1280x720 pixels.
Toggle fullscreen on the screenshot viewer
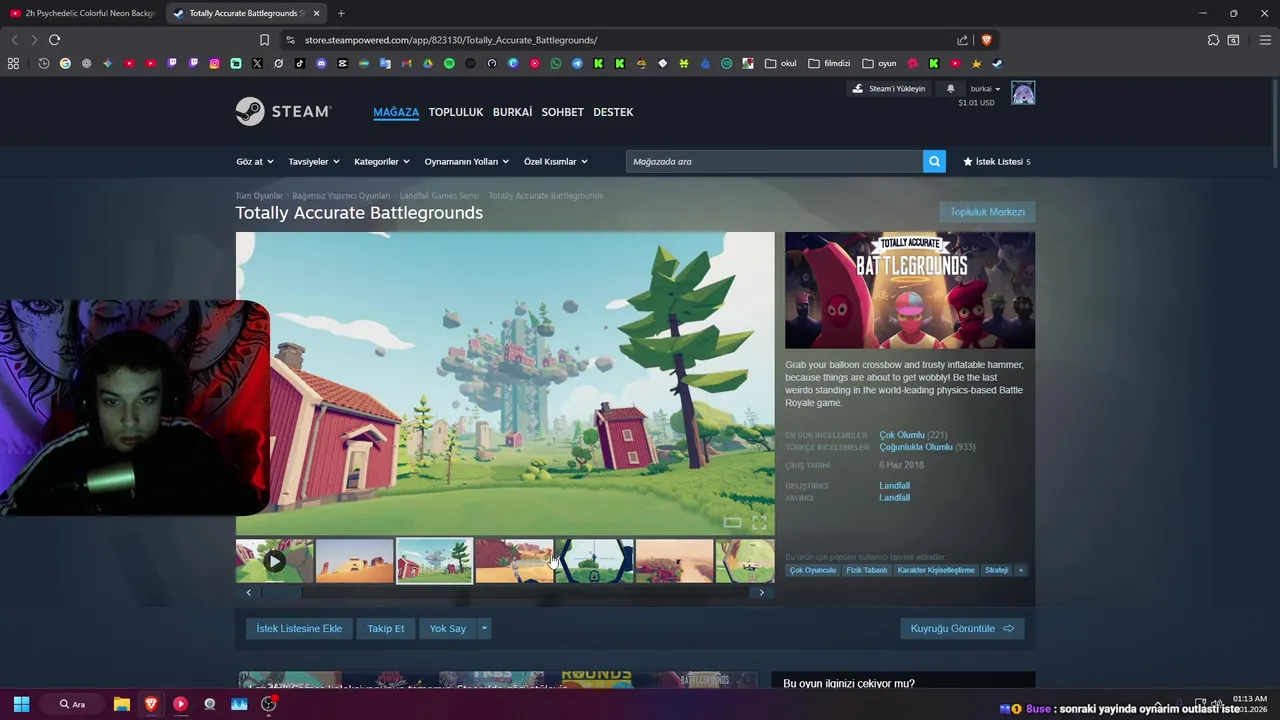[x=759, y=522]
